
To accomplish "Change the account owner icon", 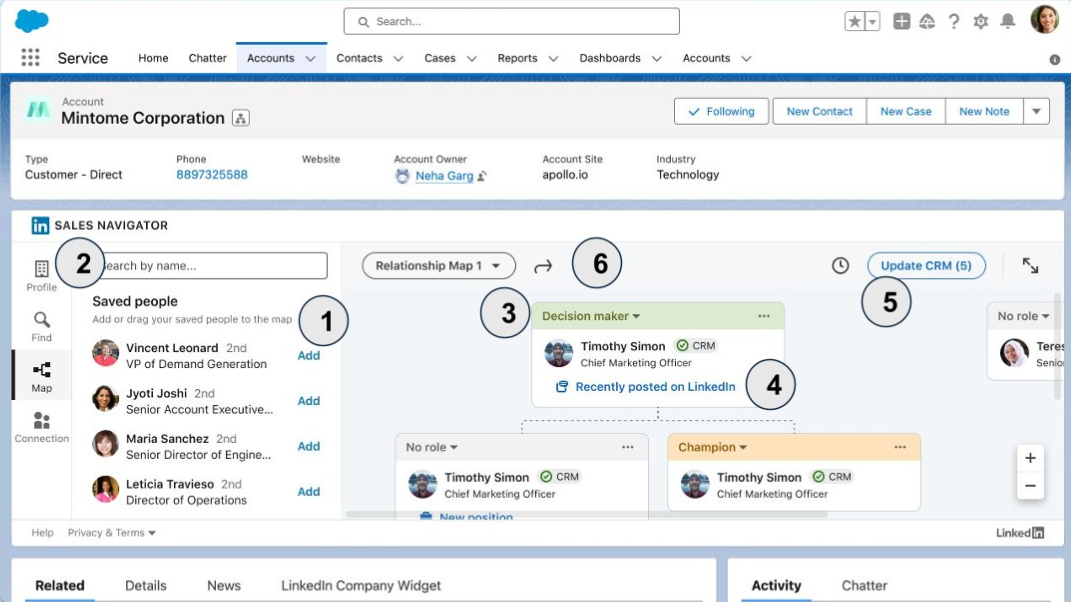I will click(x=482, y=176).
